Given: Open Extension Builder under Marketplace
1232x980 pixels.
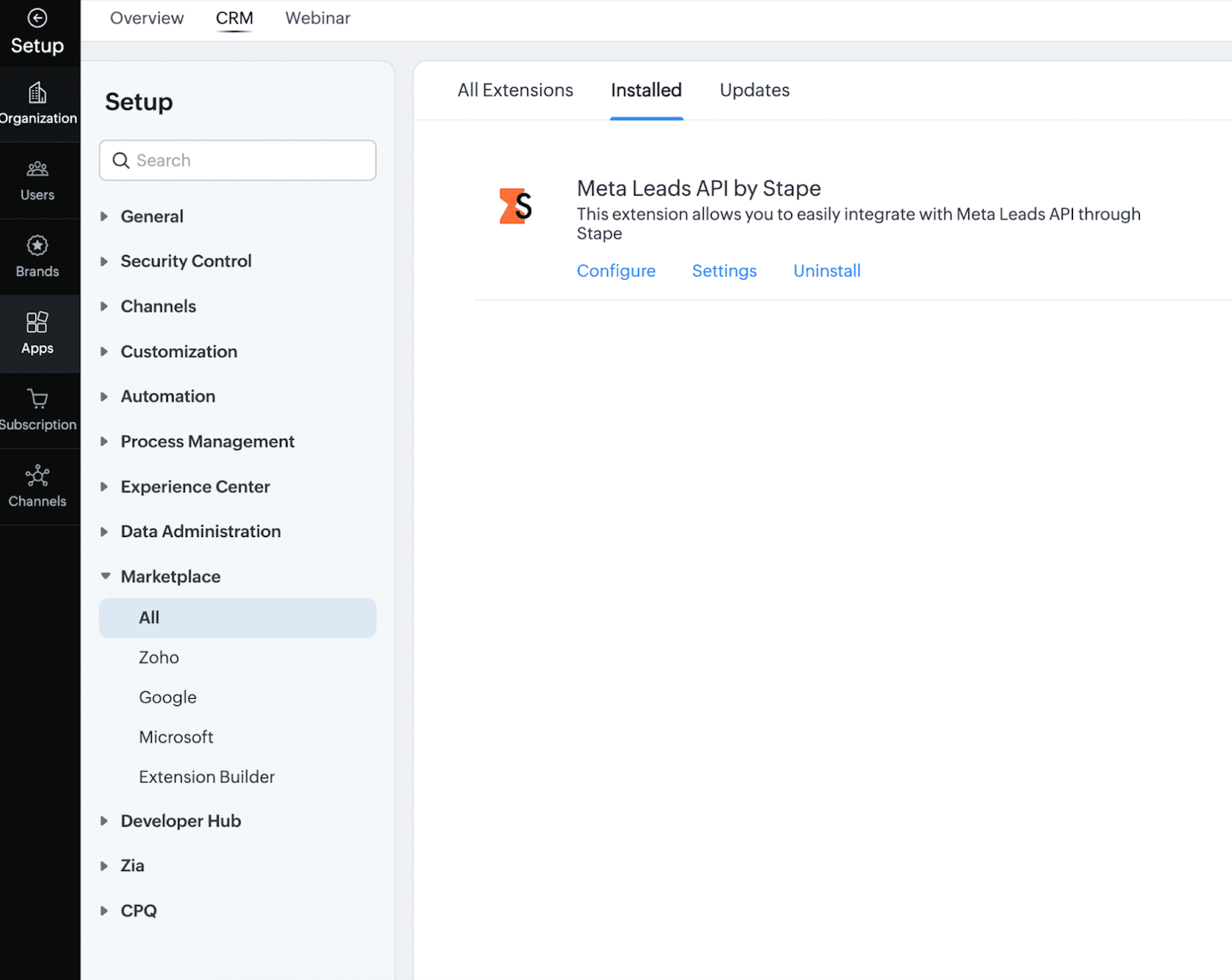Looking at the screenshot, I should pos(207,777).
